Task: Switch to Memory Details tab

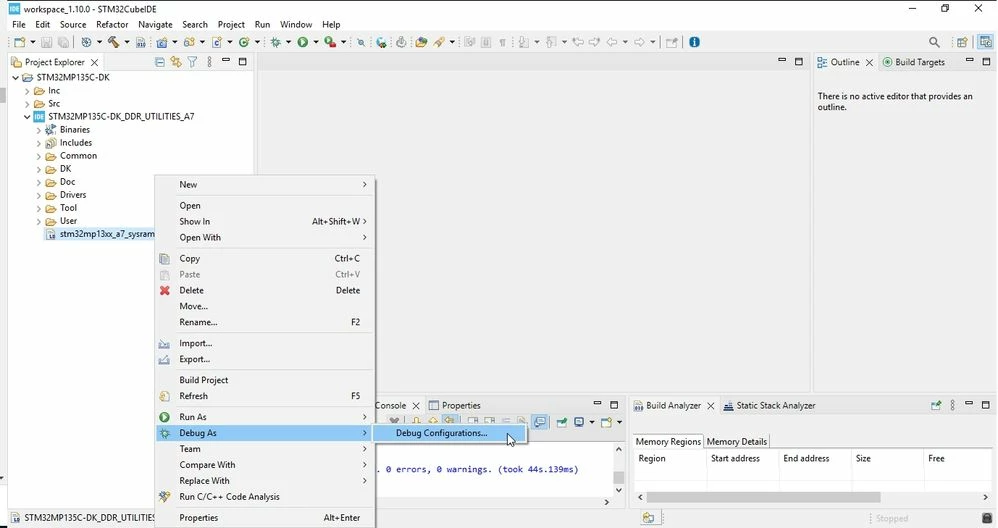Action: tap(736, 441)
